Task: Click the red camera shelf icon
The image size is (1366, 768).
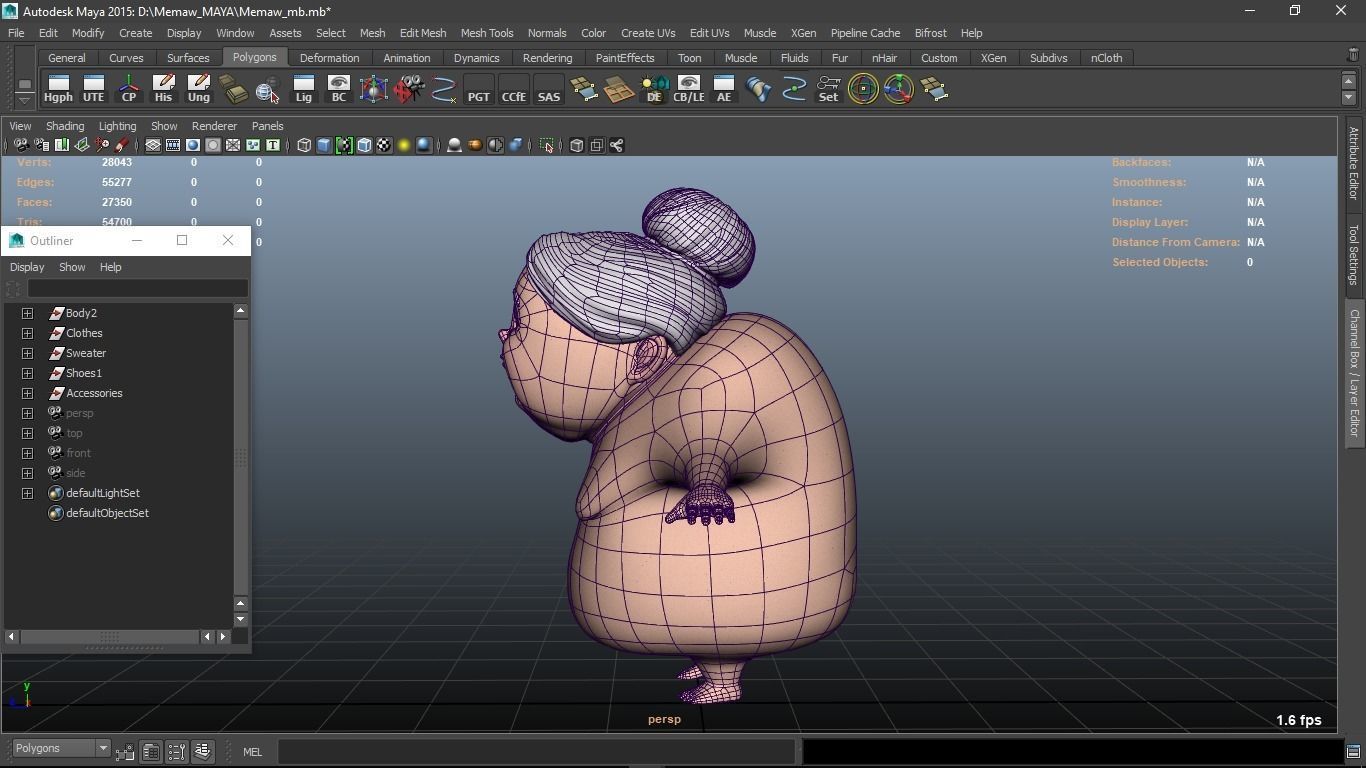Action: coord(408,89)
